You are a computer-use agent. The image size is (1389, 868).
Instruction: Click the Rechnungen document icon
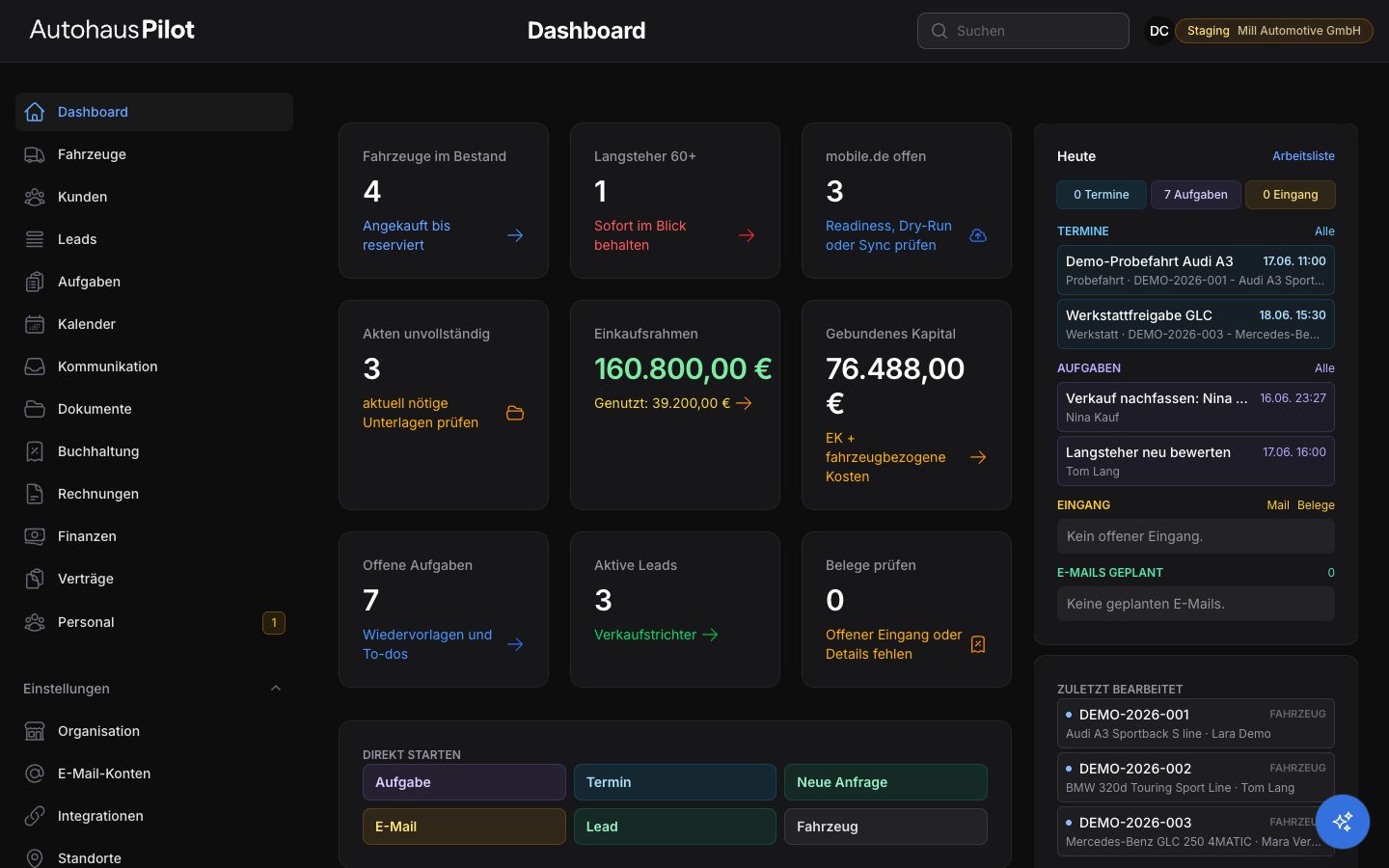pyautogui.click(x=35, y=494)
